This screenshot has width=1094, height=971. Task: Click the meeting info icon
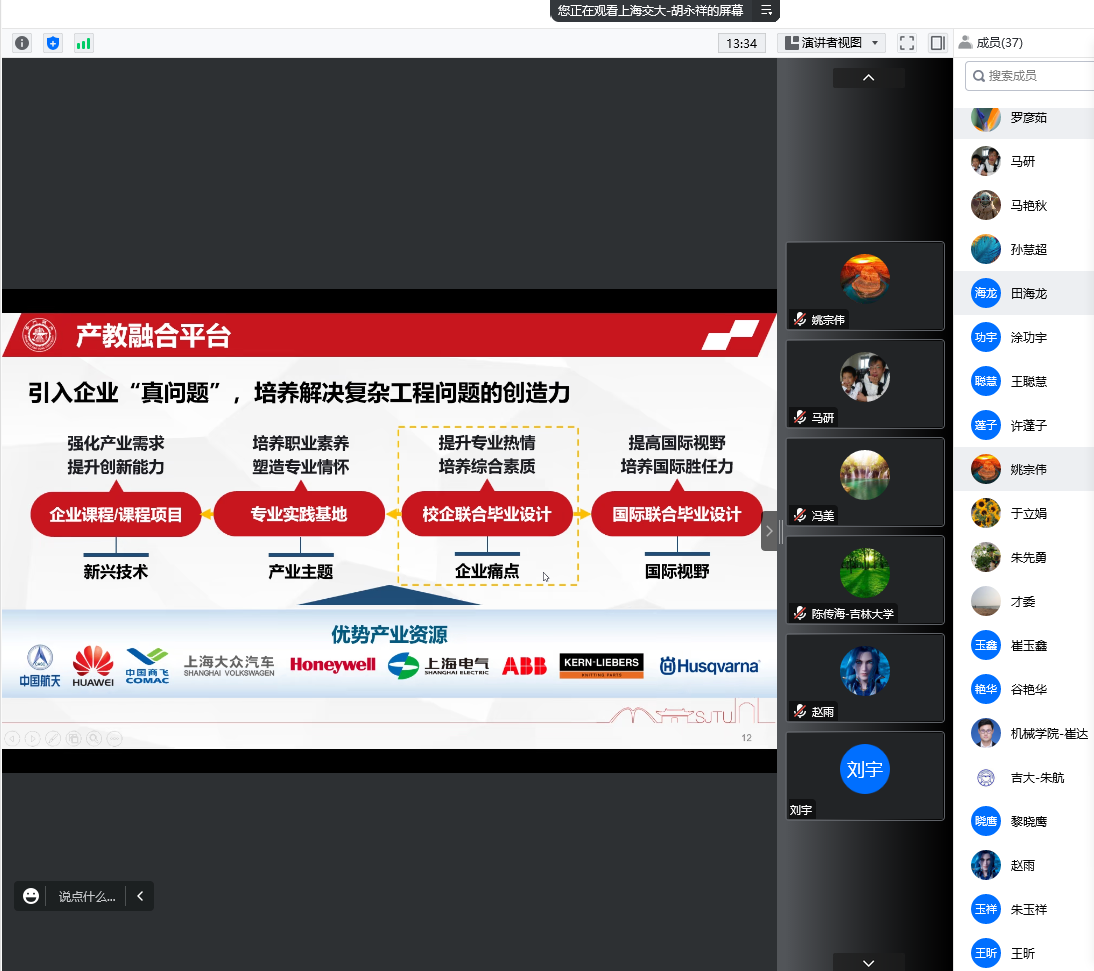[x=22, y=43]
